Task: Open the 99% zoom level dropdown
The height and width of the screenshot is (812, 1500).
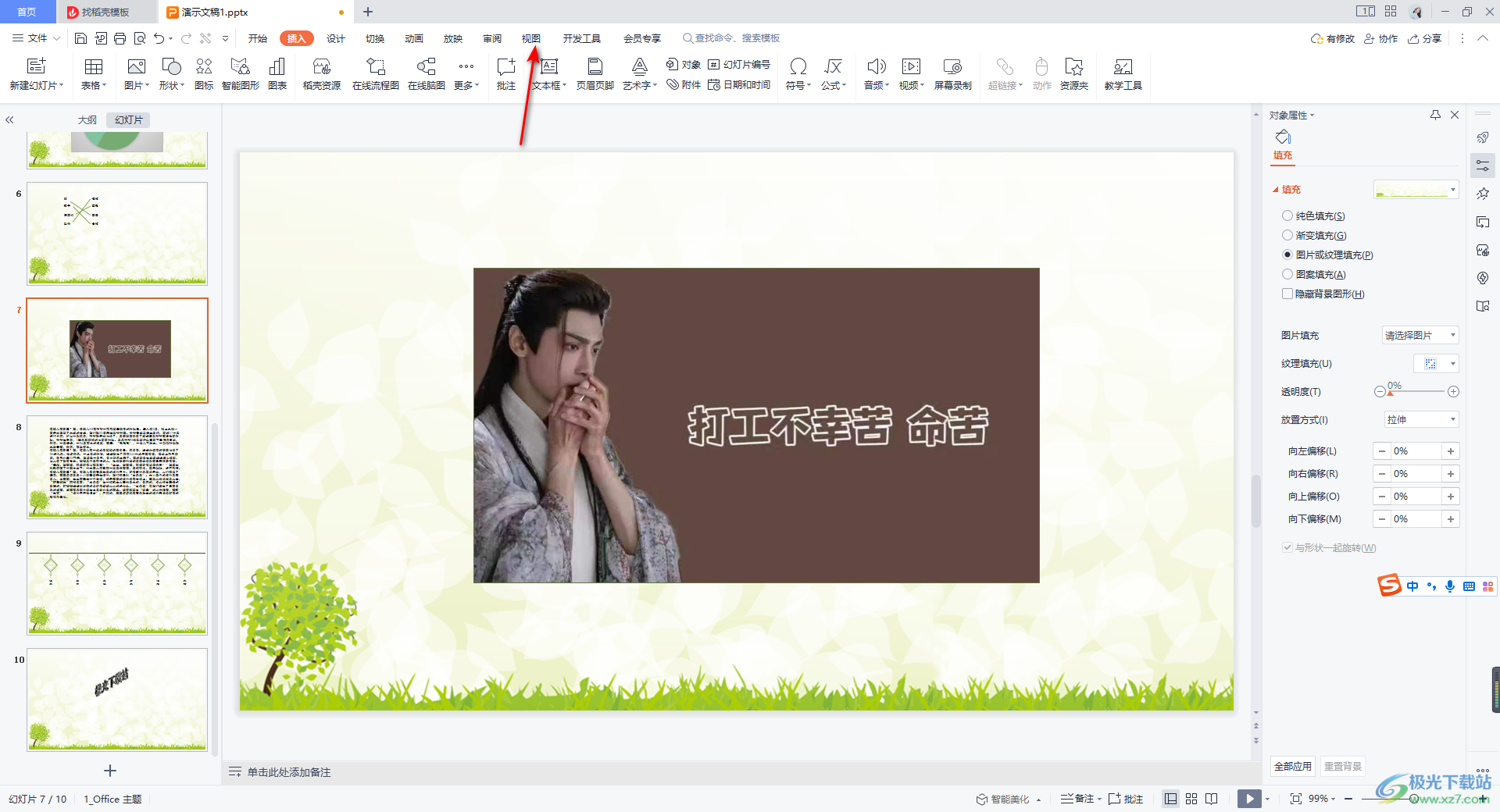Action: pos(1322,799)
